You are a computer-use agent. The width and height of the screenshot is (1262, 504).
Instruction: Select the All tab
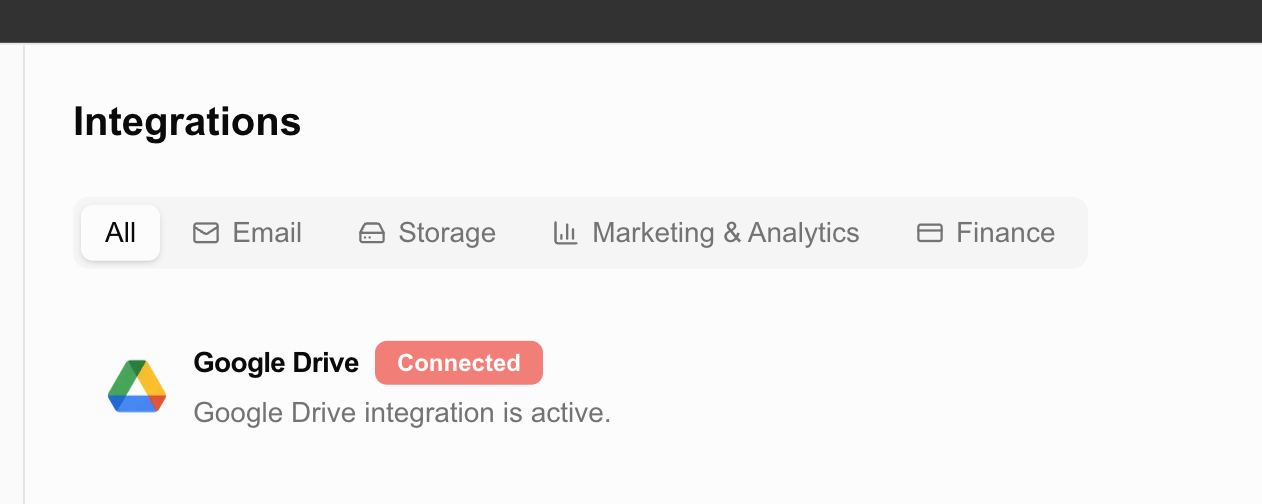pyautogui.click(x=120, y=233)
